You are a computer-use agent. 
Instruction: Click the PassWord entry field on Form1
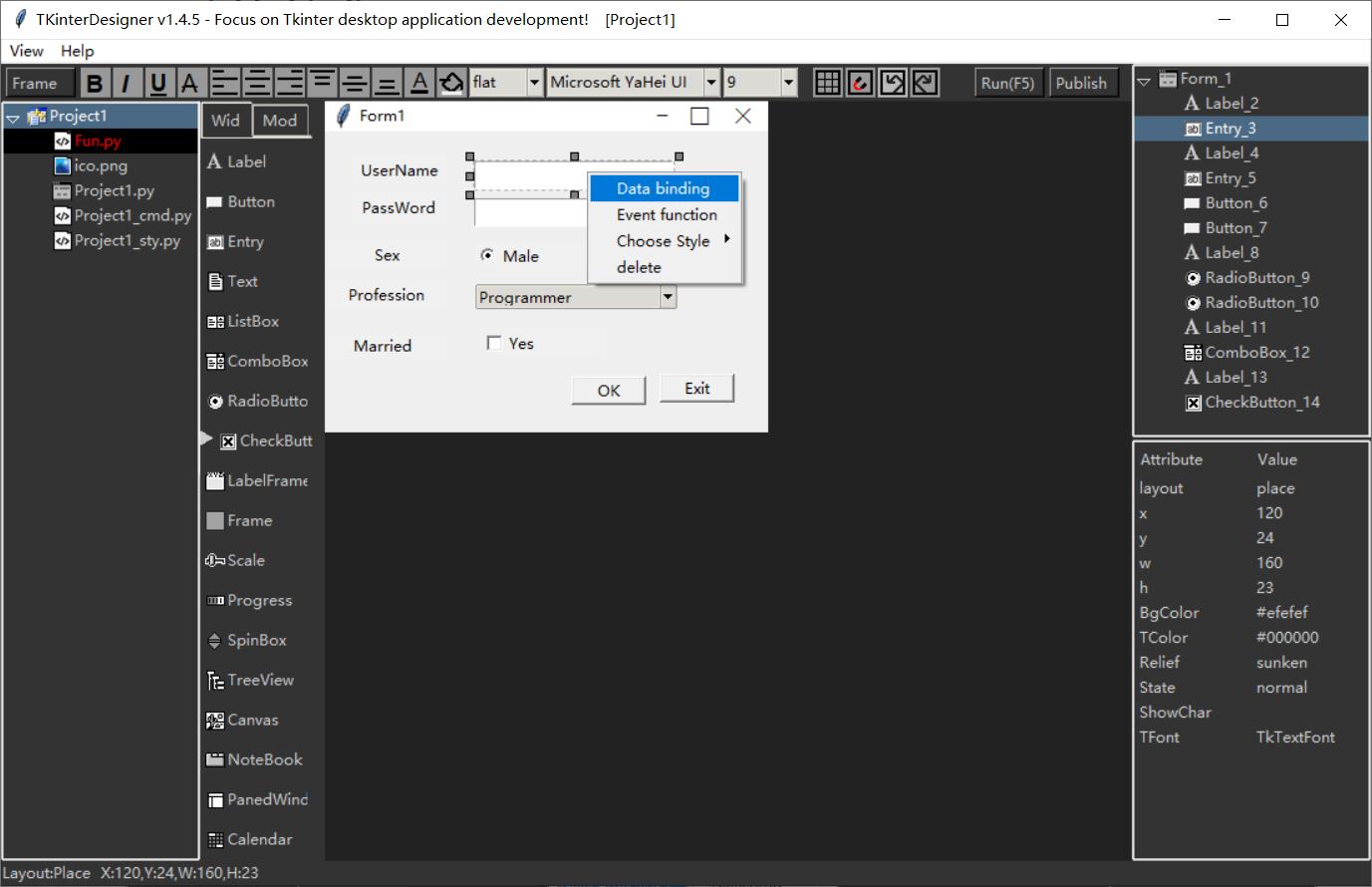531,212
